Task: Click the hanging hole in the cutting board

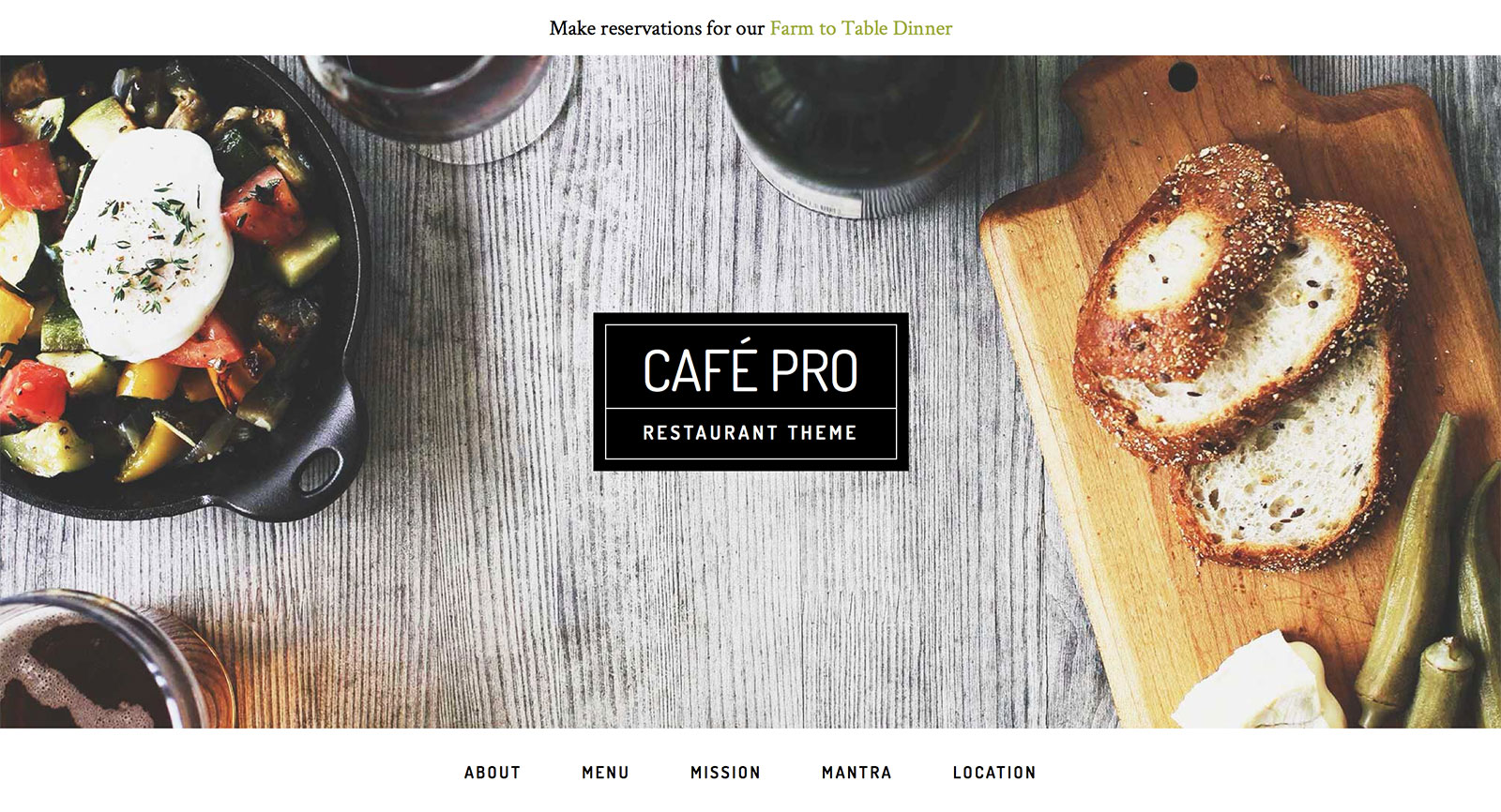Action: (1183, 75)
